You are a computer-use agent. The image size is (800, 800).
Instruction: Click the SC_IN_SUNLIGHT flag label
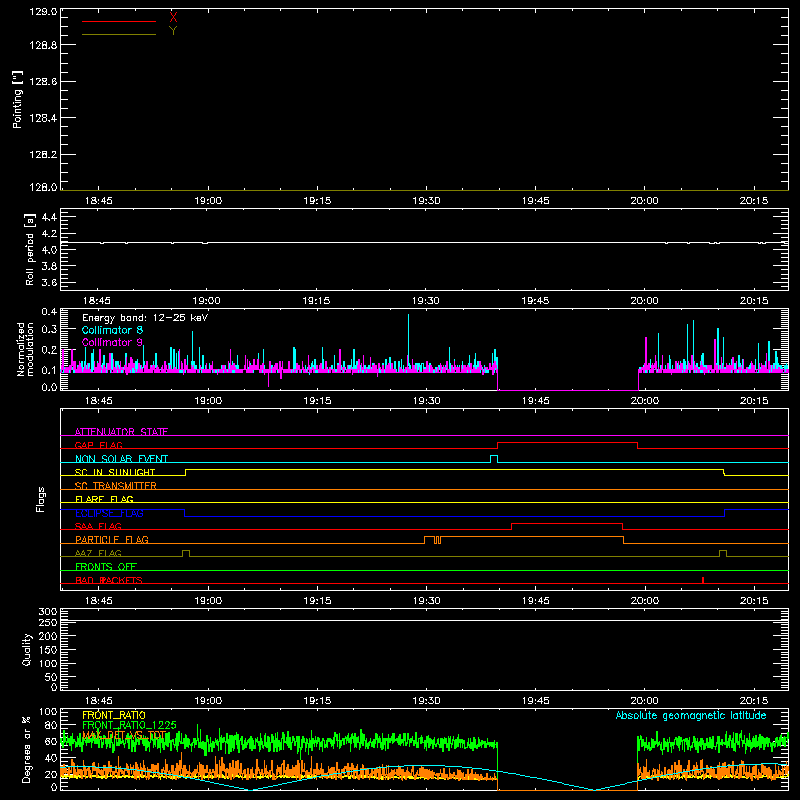[115, 472]
